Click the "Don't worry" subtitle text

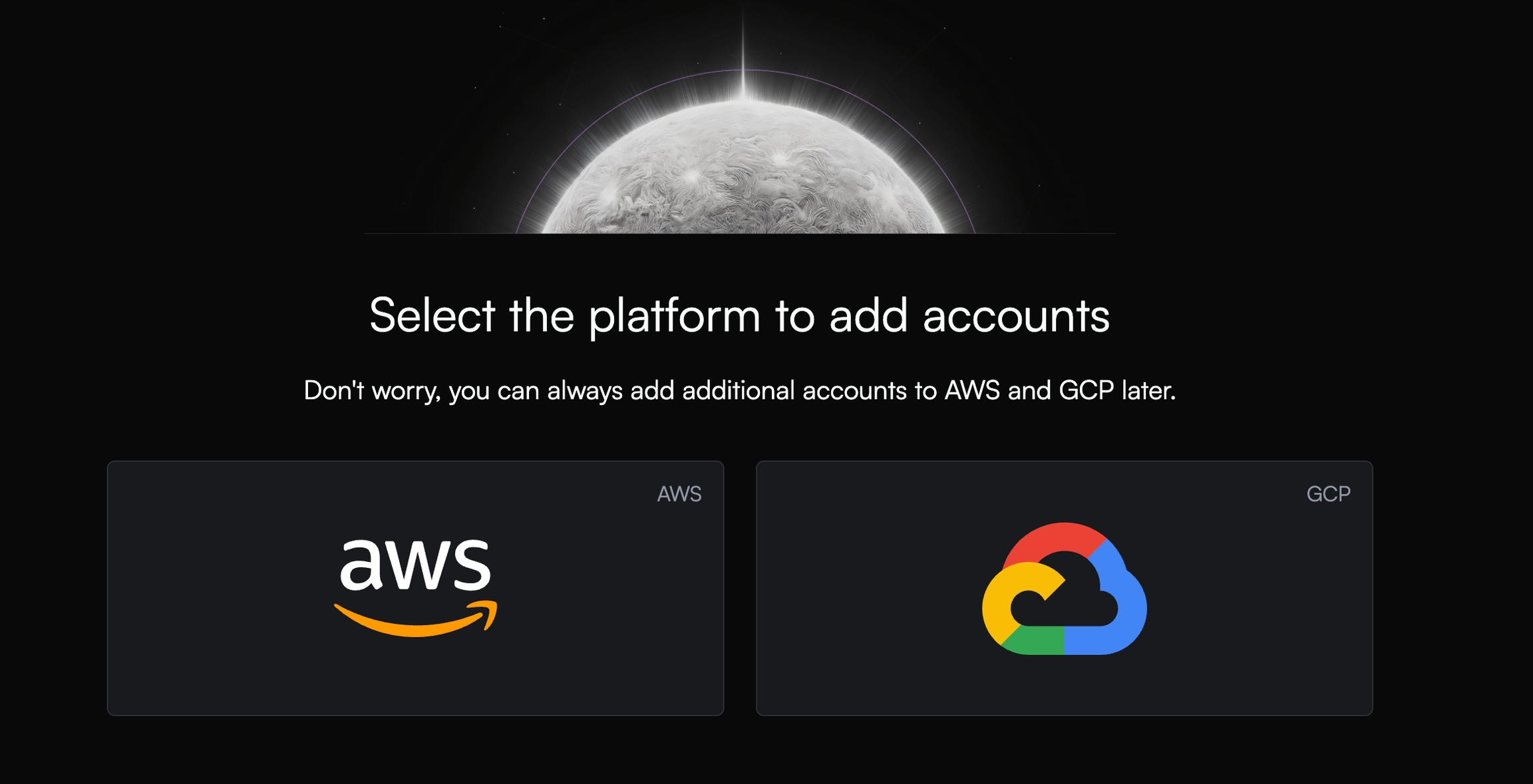pos(739,390)
